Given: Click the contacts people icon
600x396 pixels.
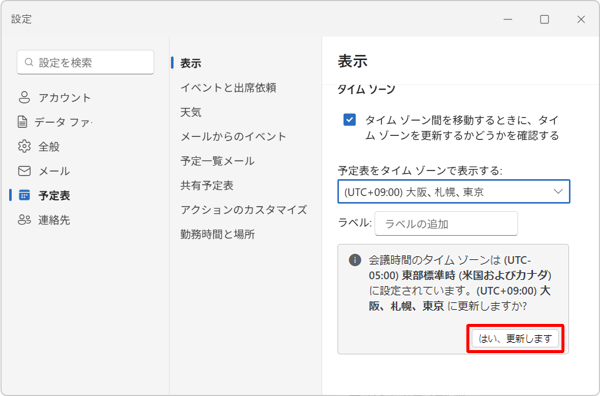Looking at the screenshot, I should coord(24,220).
